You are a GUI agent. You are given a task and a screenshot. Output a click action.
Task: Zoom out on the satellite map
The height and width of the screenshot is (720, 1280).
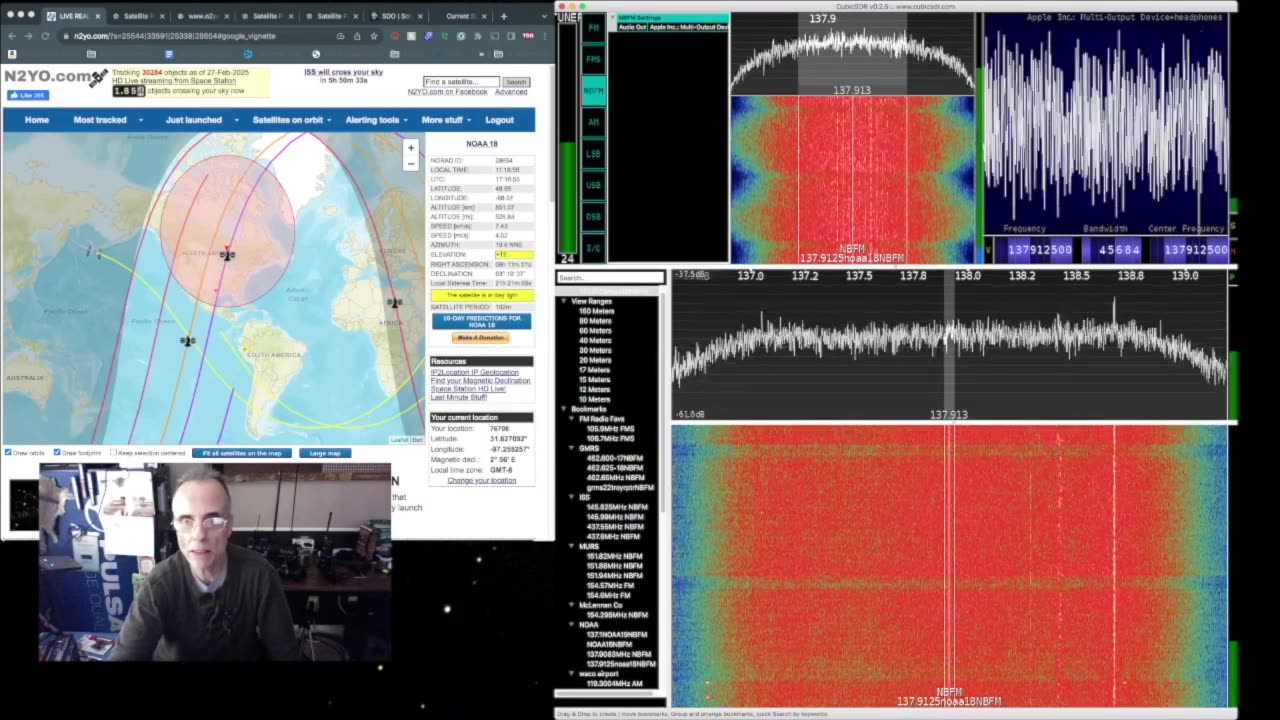(410, 163)
